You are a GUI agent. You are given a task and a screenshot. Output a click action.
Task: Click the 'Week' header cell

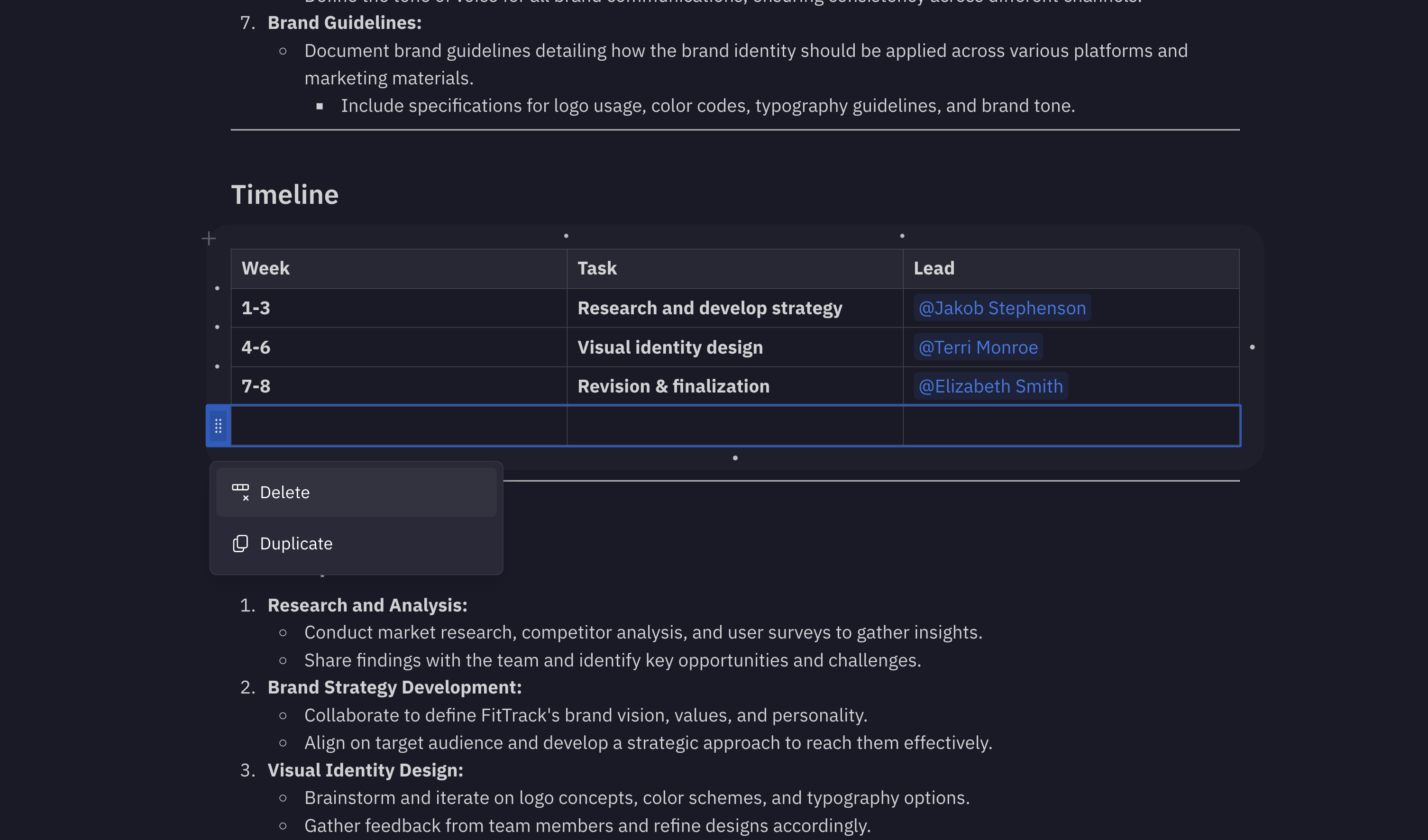[x=265, y=268]
